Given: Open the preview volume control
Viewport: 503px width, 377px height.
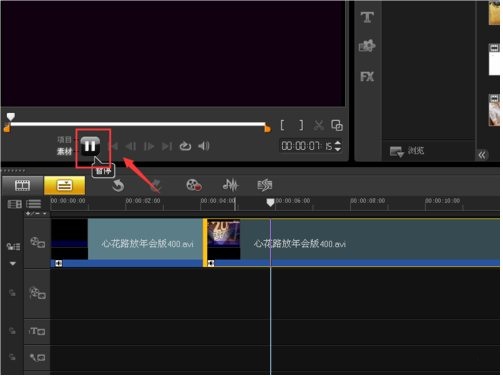Looking at the screenshot, I should 204,146.
